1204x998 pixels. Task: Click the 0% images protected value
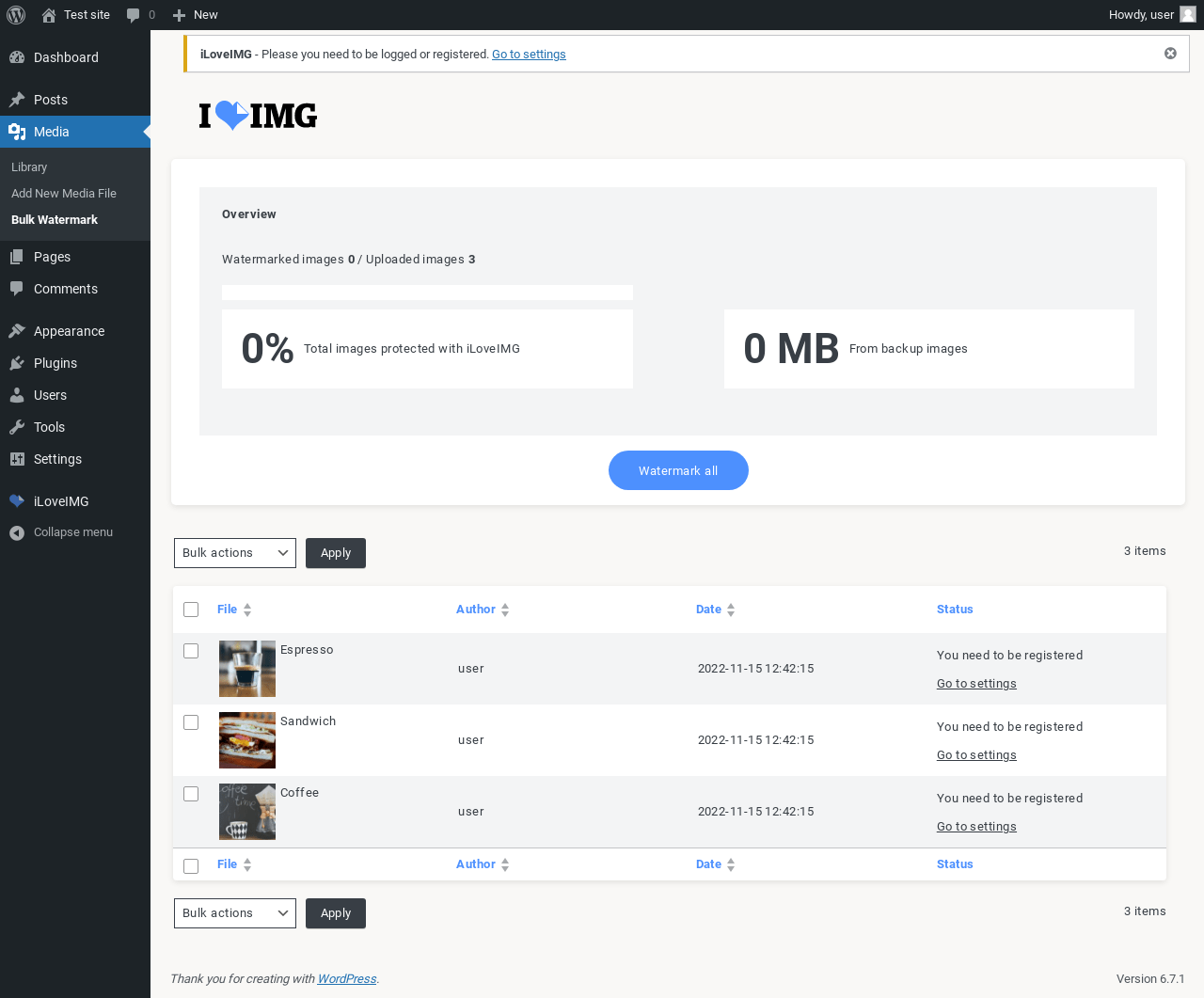click(x=268, y=349)
